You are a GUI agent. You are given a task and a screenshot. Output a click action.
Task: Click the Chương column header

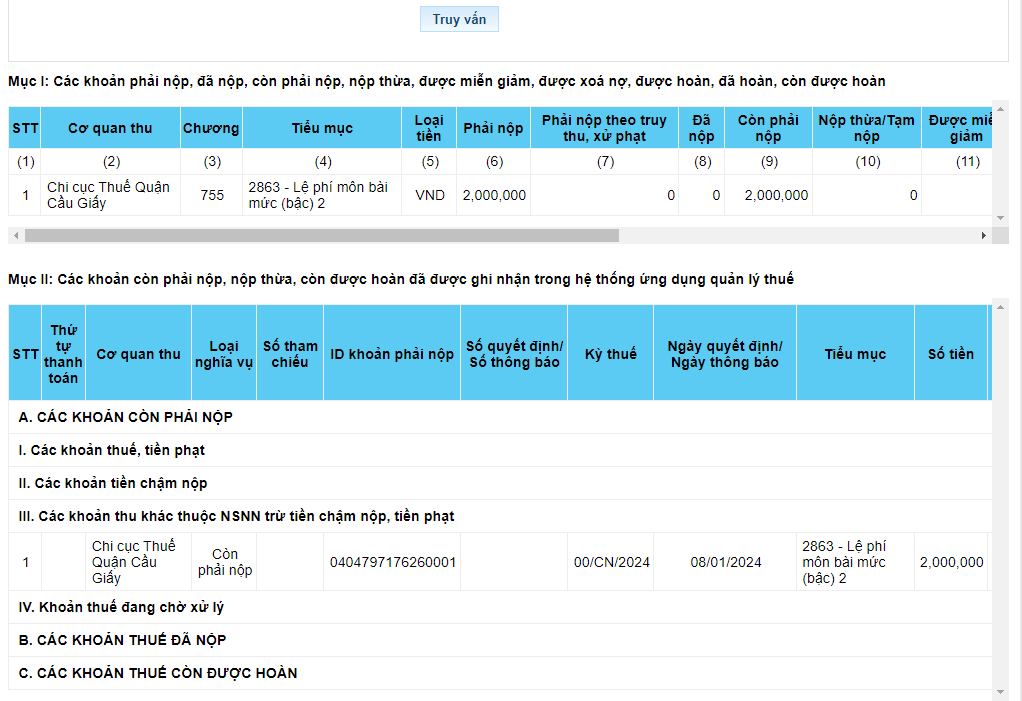(211, 128)
